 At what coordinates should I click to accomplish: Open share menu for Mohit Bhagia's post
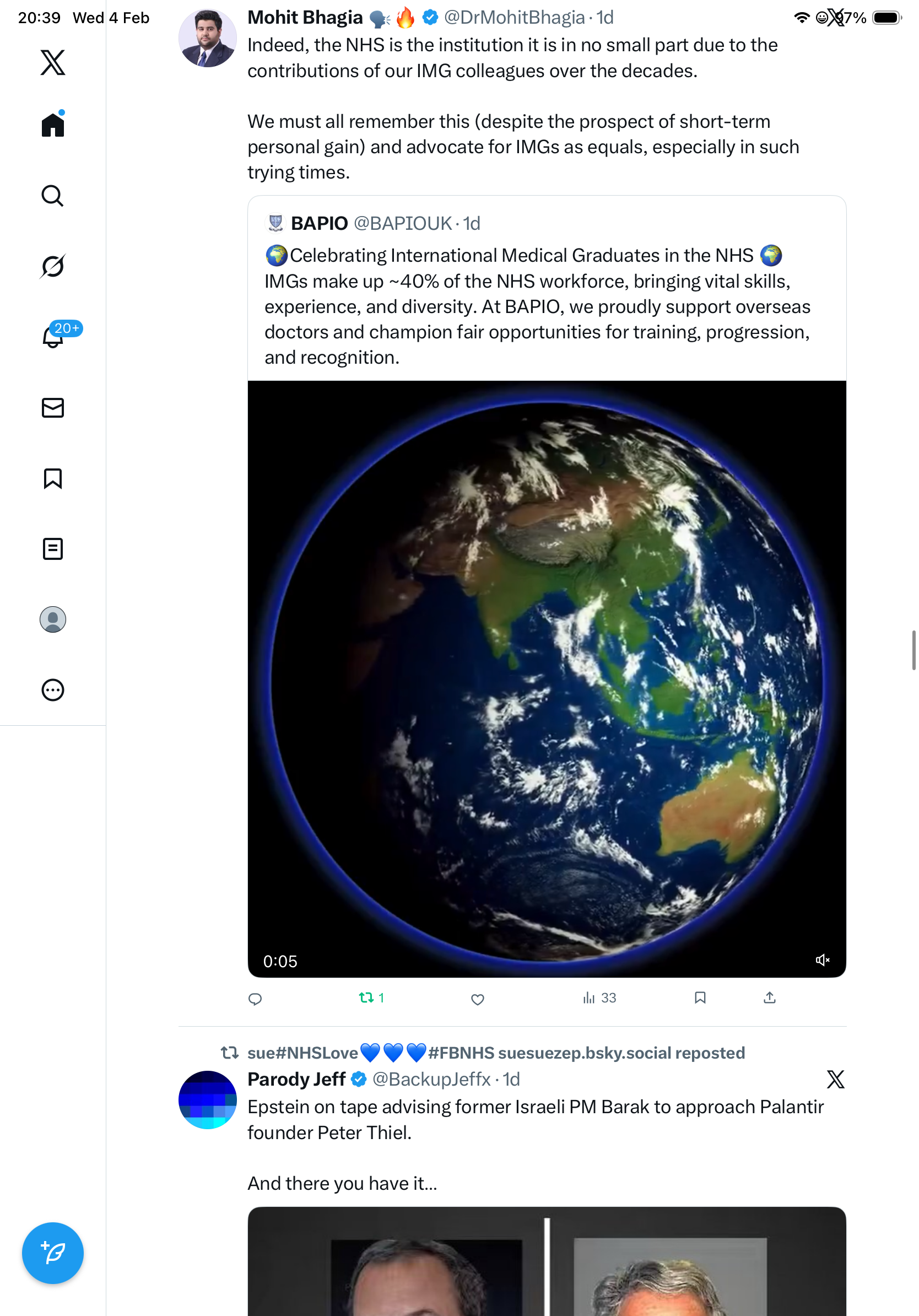click(770, 998)
